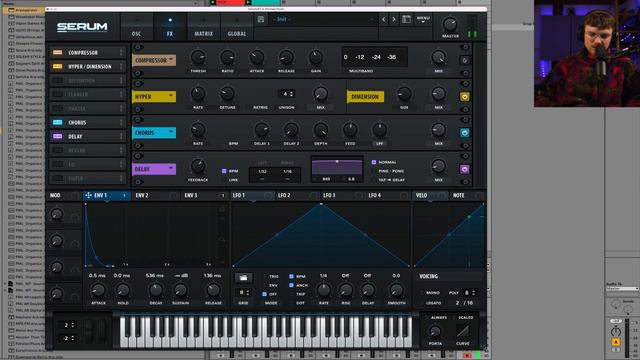This screenshot has height=360, width=640.
Task: Click the save preset disk icon
Action: [261, 19]
